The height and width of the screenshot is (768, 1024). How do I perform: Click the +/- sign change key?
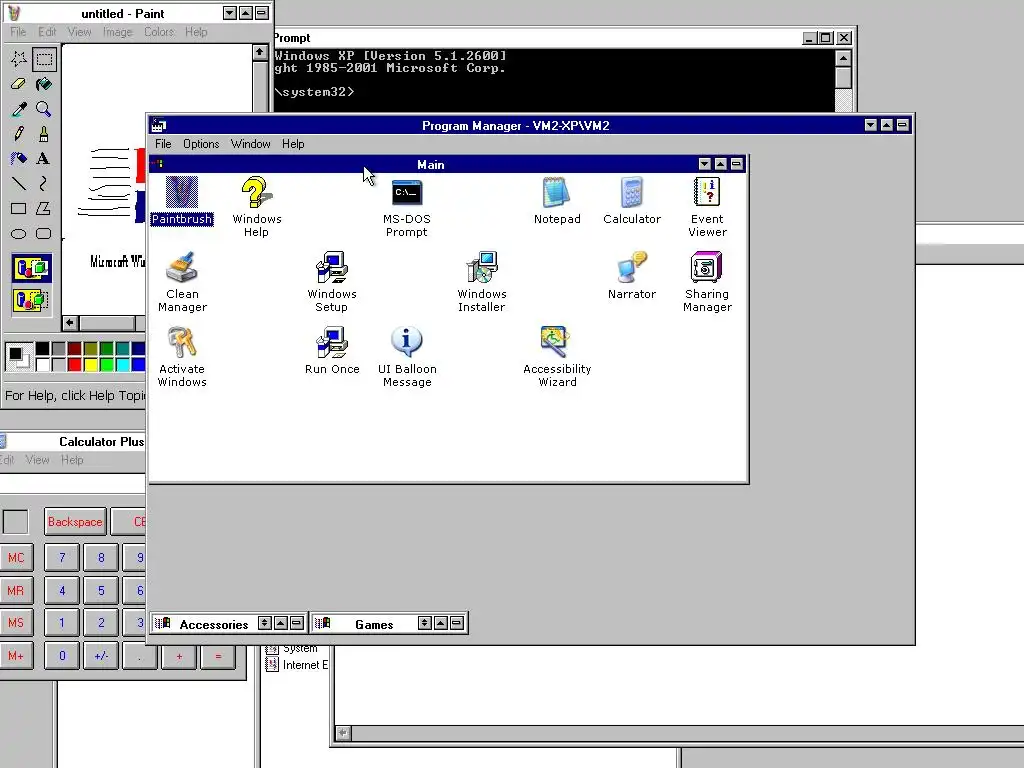pos(101,656)
